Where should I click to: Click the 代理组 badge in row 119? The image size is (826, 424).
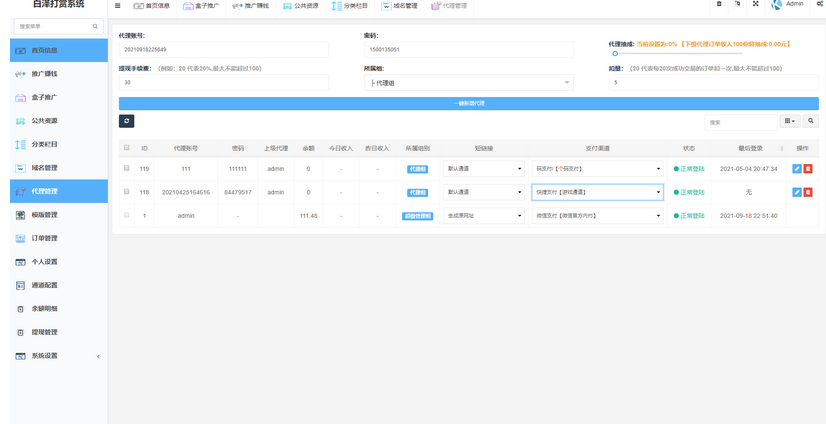417,169
